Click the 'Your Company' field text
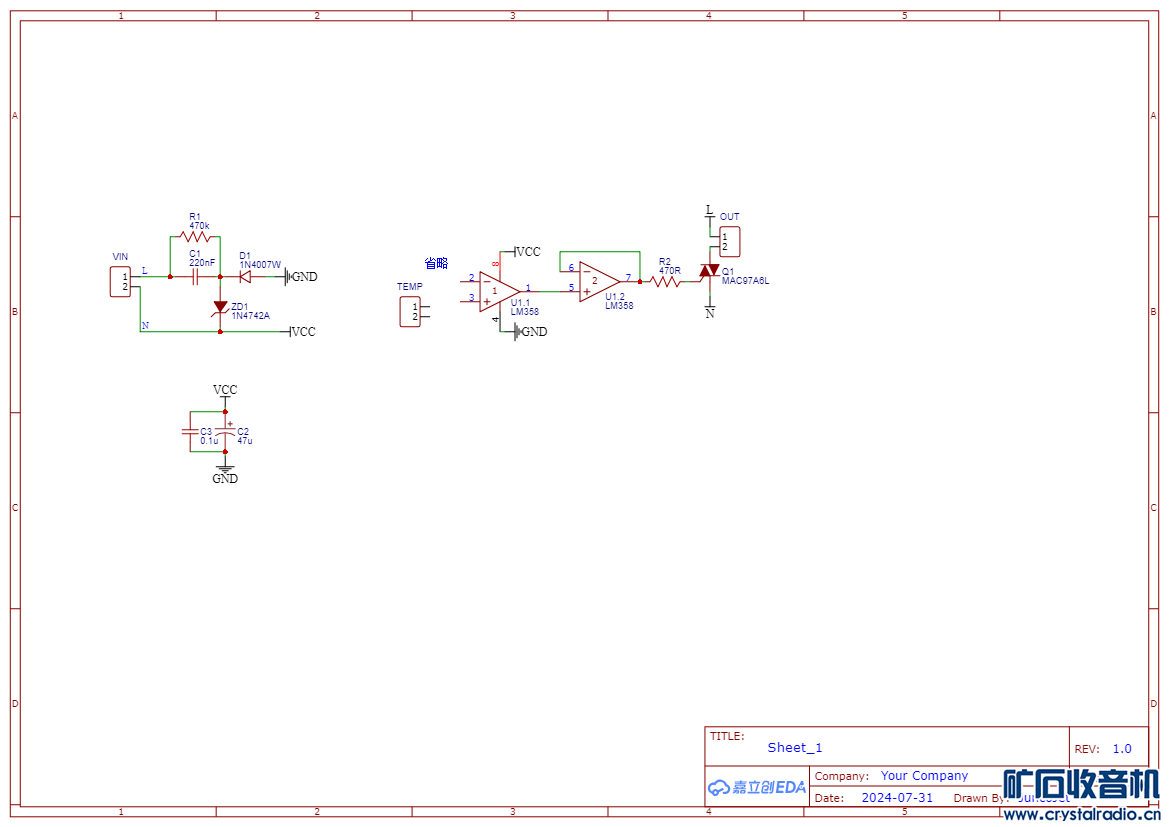Image resolution: width=1169 pixels, height=827 pixels. tap(924, 776)
